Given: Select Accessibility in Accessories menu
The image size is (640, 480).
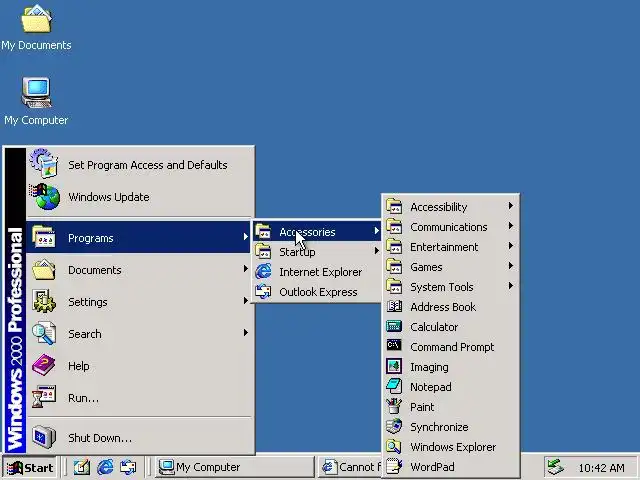Looking at the screenshot, I should [x=451, y=207].
